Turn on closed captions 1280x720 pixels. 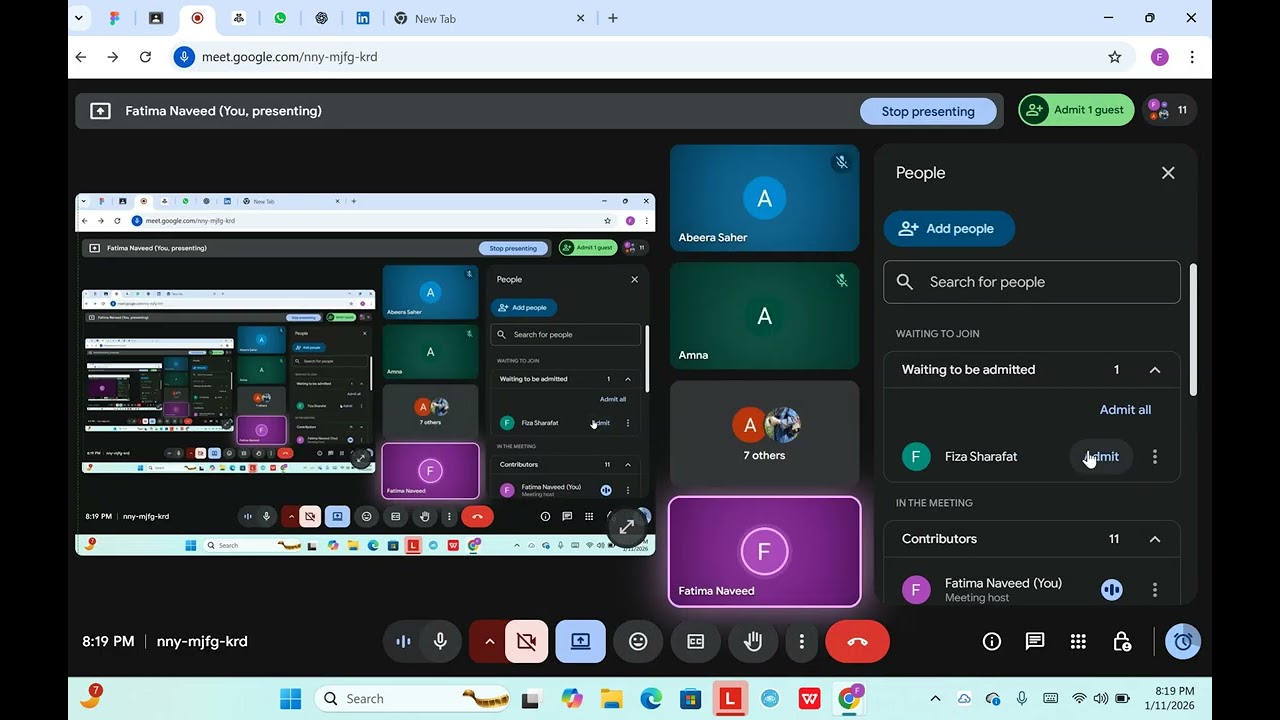pyautogui.click(x=696, y=642)
